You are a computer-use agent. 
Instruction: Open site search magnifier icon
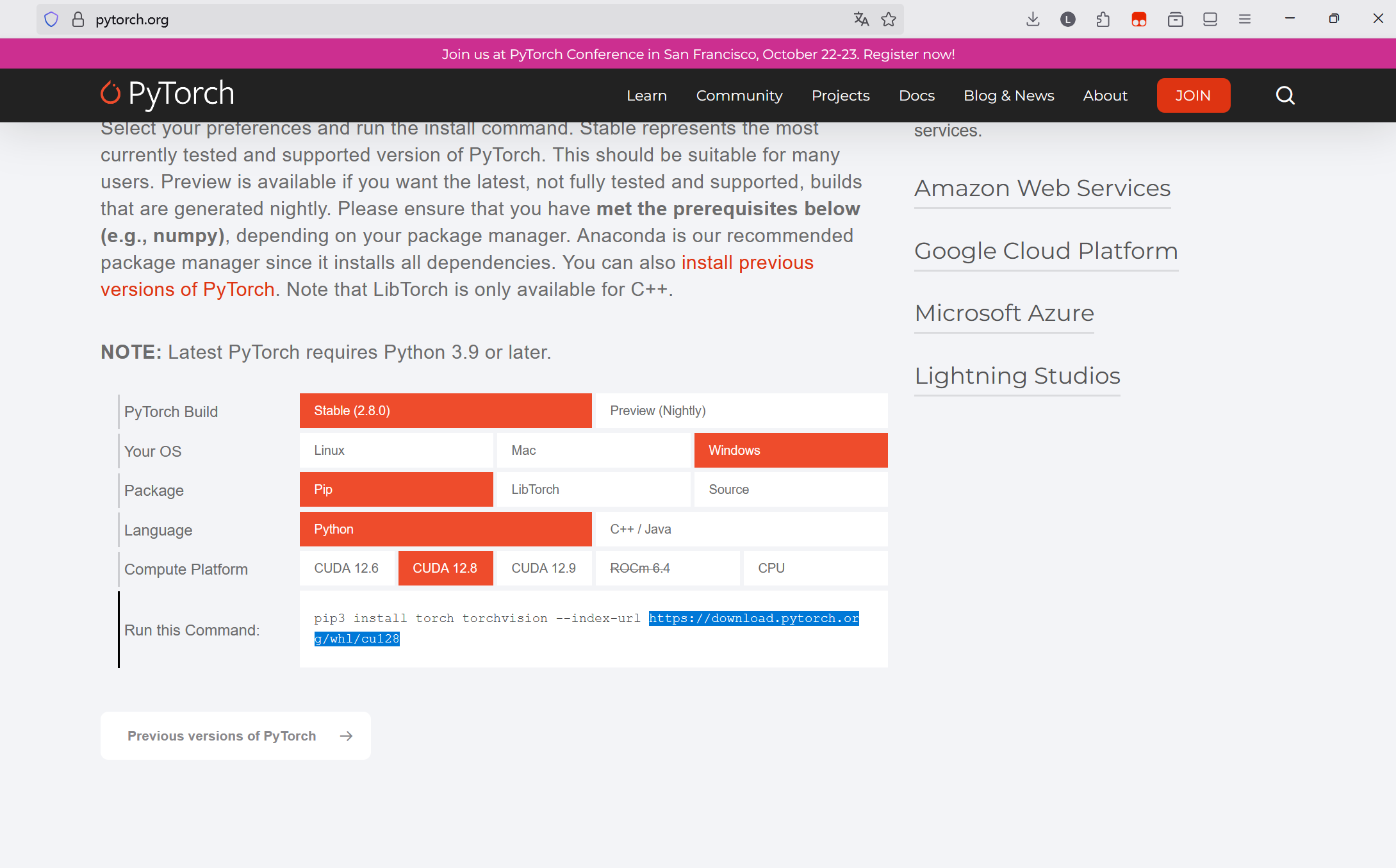pos(1285,95)
